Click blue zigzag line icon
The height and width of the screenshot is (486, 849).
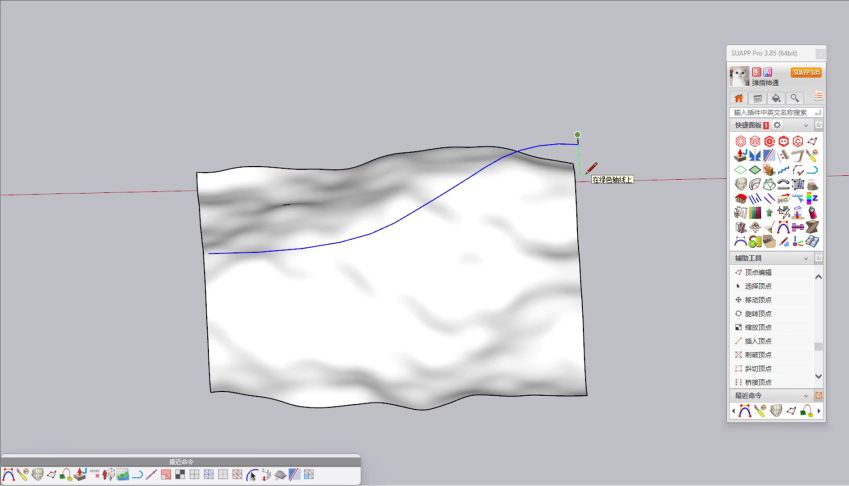[783, 170]
